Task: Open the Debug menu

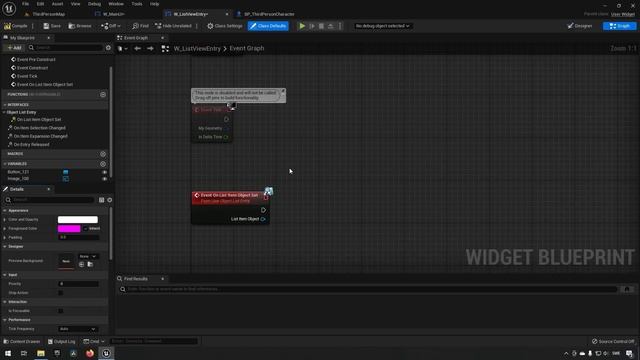Action: pyautogui.click(x=94, y=4)
